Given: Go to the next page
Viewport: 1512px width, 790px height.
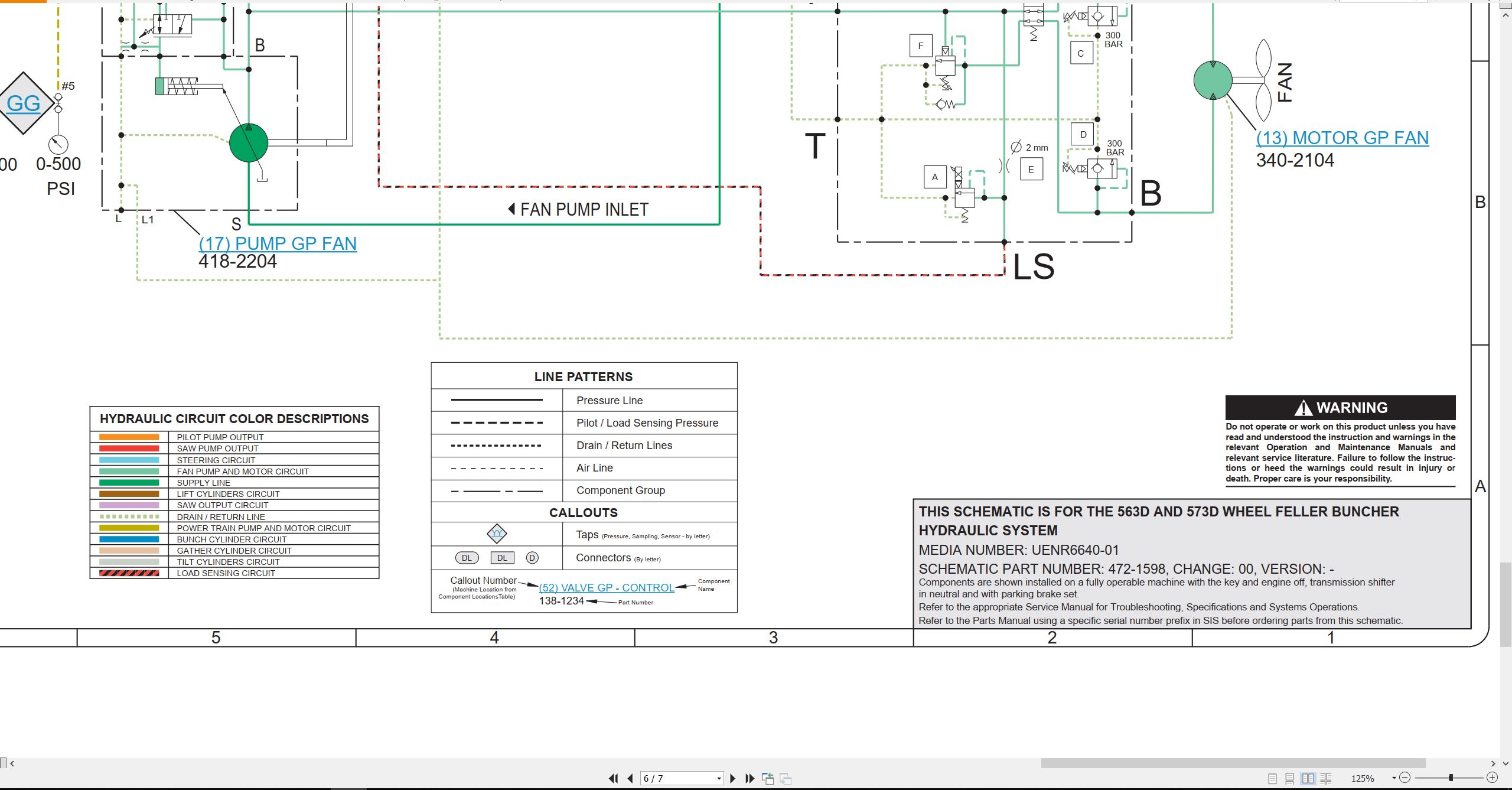Looking at the screenshot, I should click(x=733, y=778).
